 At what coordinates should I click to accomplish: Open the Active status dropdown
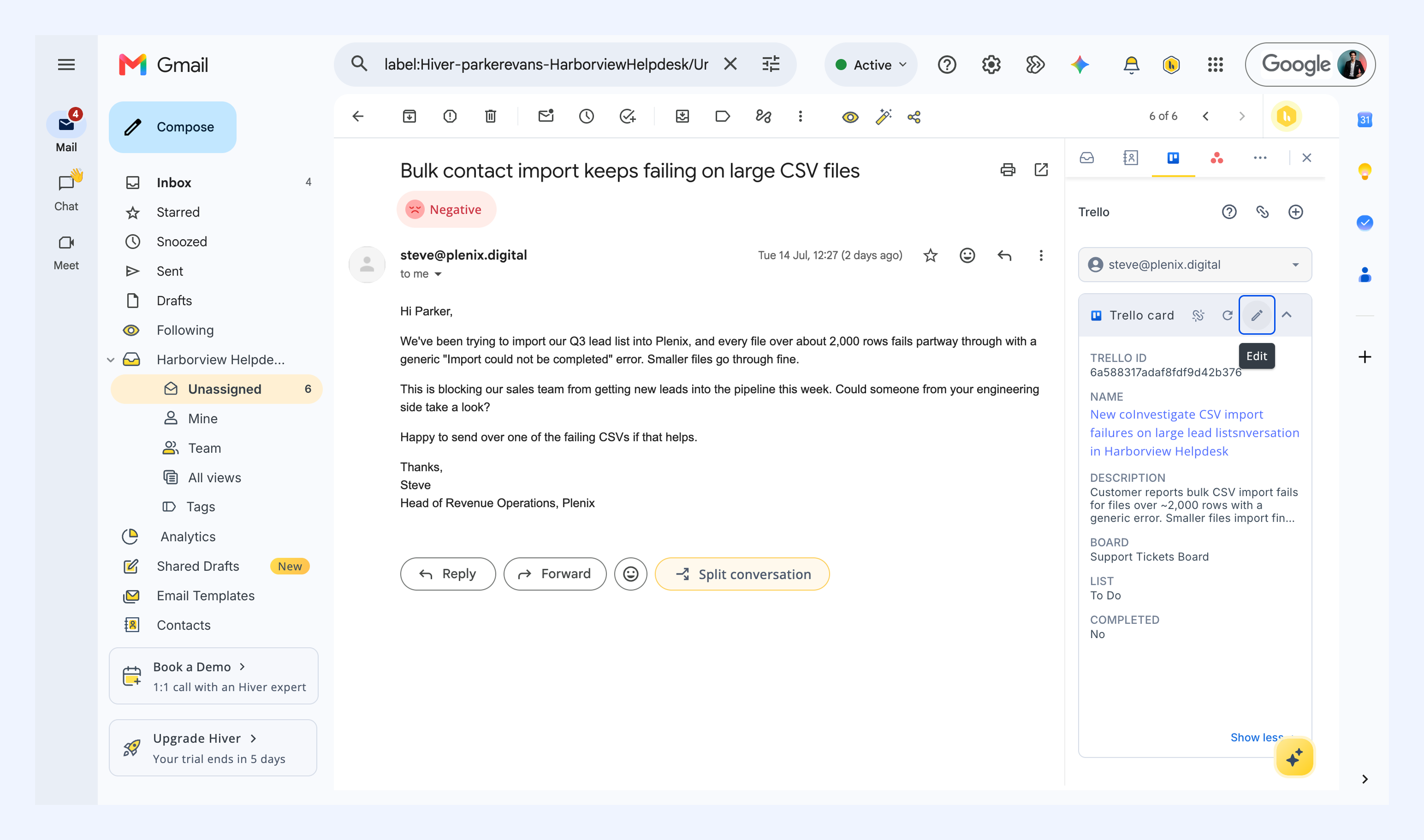coord(871,65)
